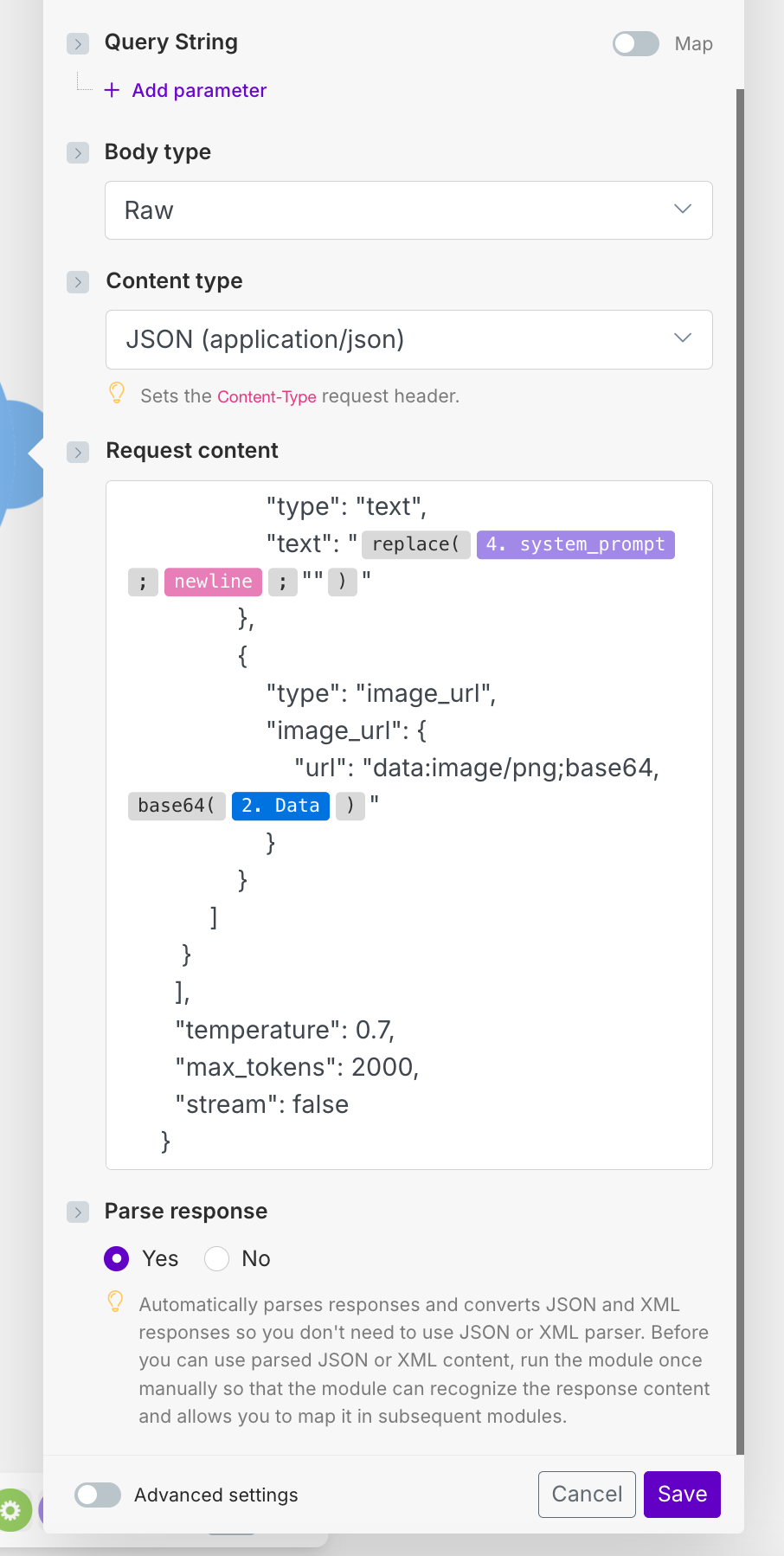Select Yes for Parse response
This screenshot has height=1556, width=784.
[x=117, y=1258]
